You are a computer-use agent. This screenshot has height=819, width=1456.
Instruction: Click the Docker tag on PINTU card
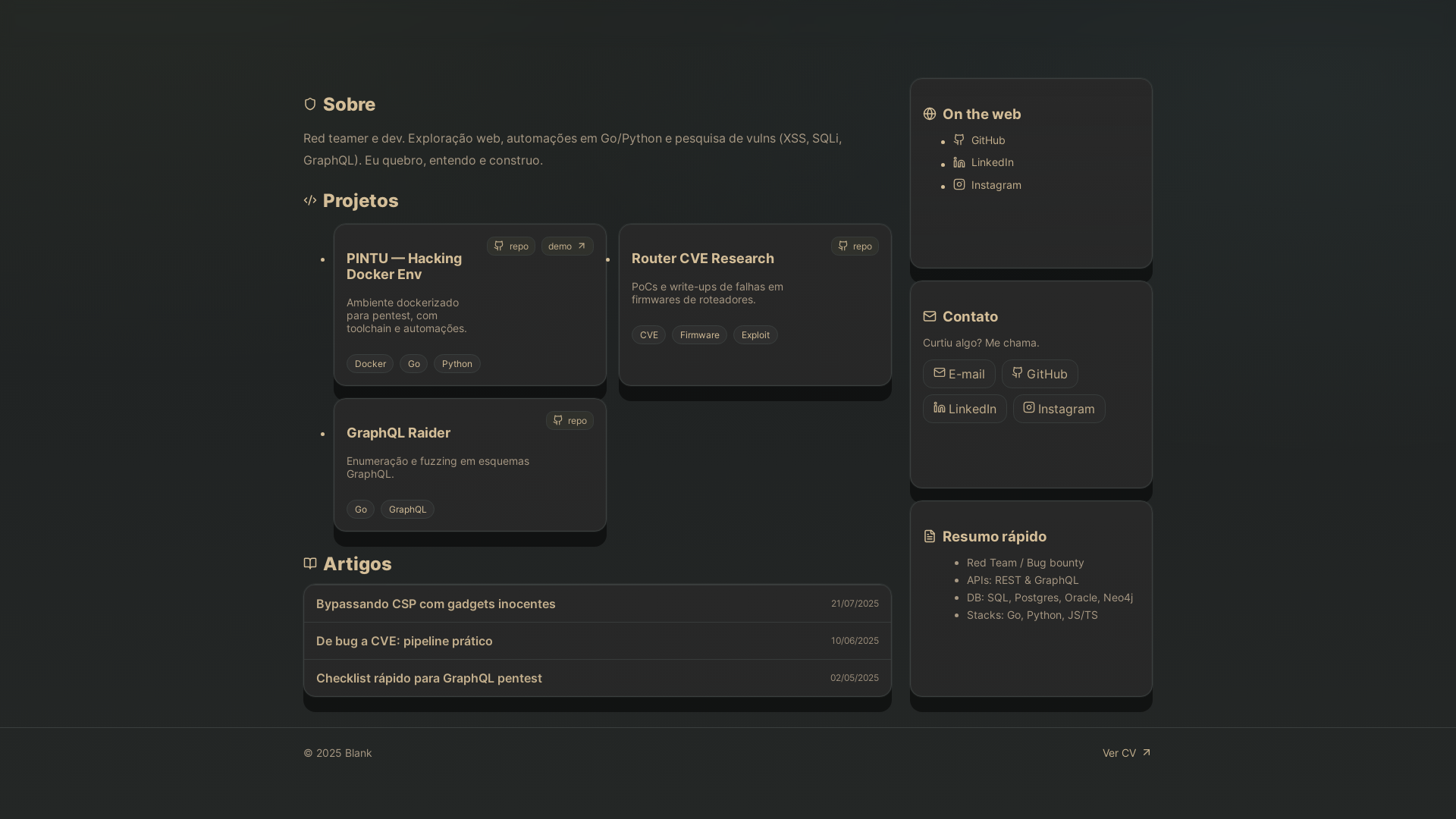370,364
